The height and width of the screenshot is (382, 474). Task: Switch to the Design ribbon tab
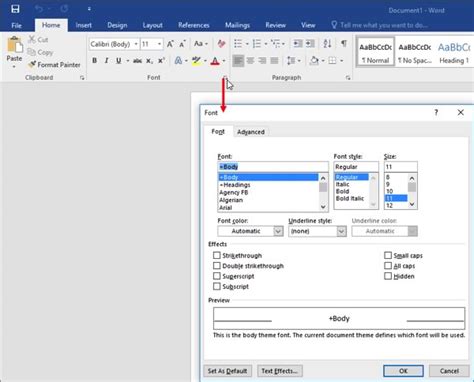coord(117,25)
